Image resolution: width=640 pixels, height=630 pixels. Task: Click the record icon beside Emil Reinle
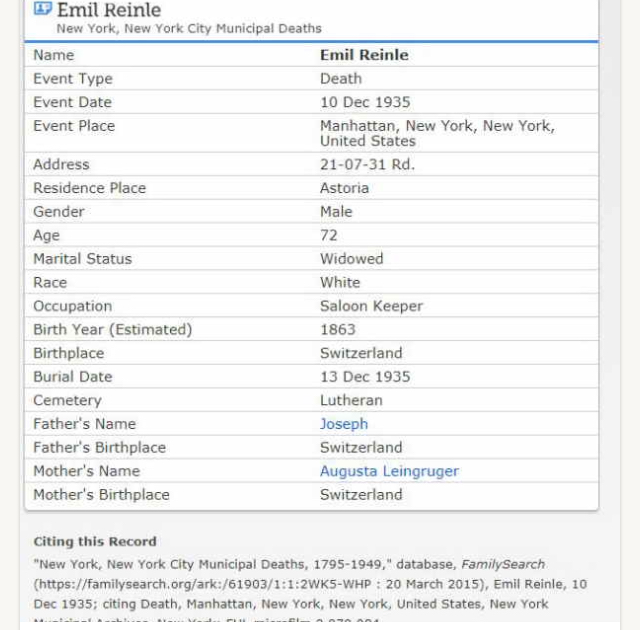[x=44, y=9]
